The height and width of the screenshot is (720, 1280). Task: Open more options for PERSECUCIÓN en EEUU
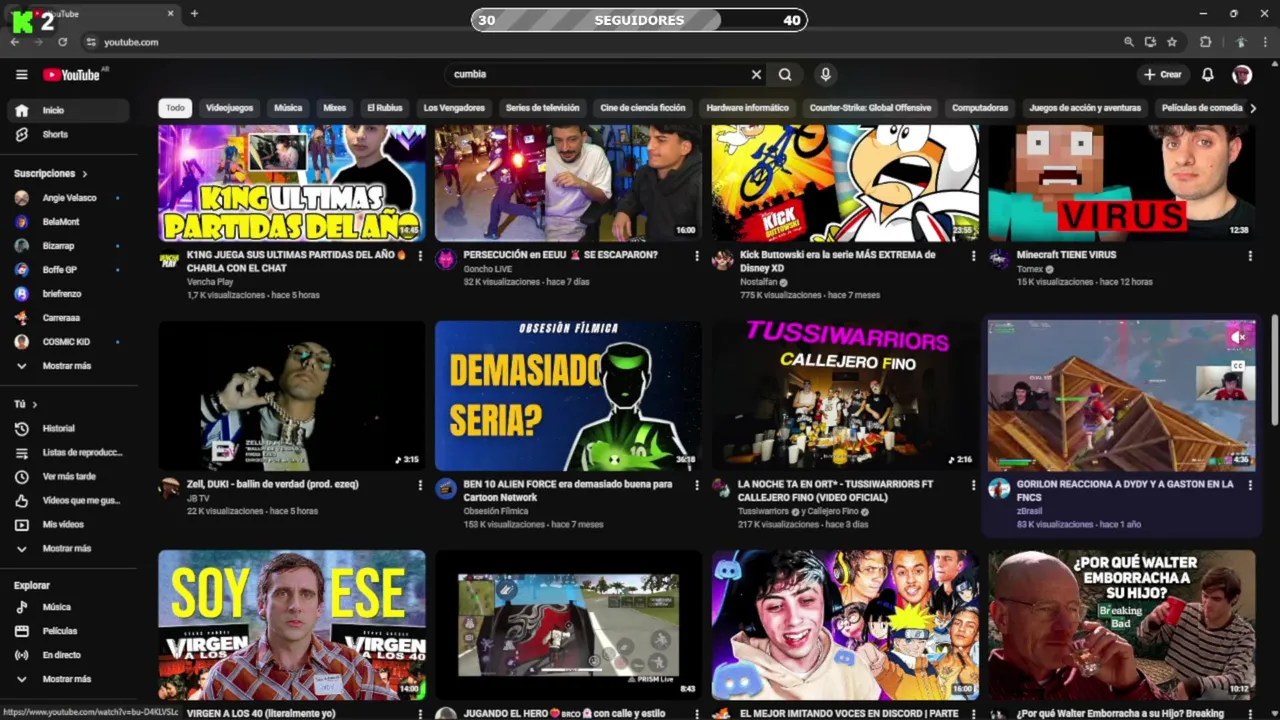(697, 256)
